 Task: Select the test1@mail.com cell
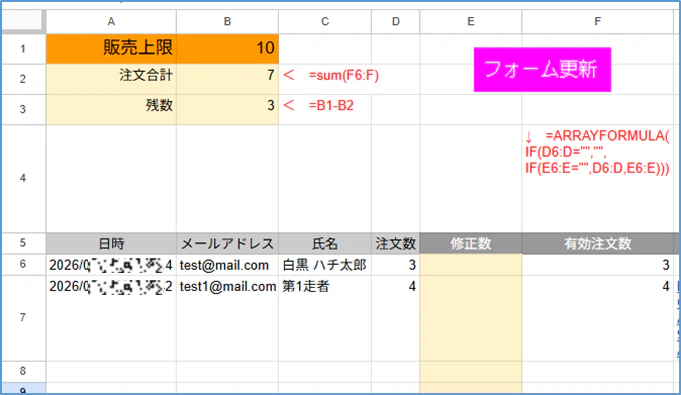pyautogui.click(x=227, y=318)
